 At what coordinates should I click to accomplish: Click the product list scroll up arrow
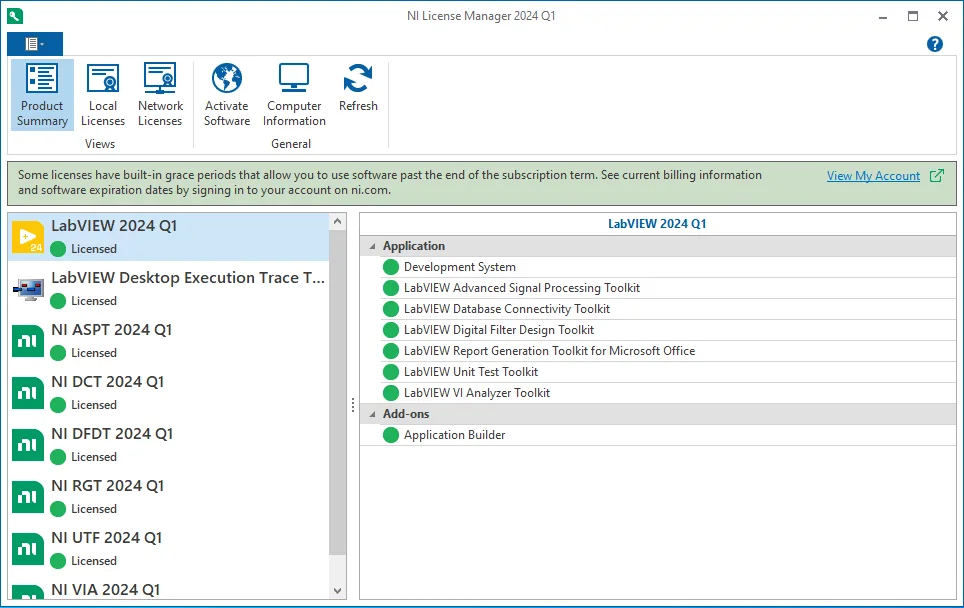click(x=338, y=221)
